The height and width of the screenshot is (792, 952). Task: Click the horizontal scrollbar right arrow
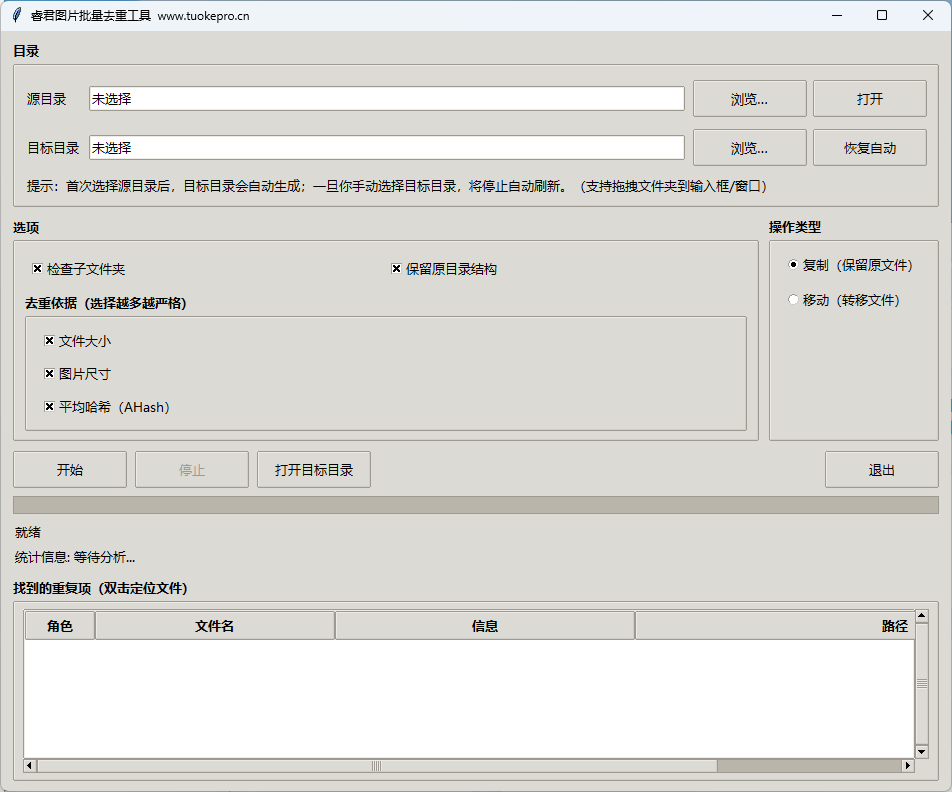tap(908, 766)
